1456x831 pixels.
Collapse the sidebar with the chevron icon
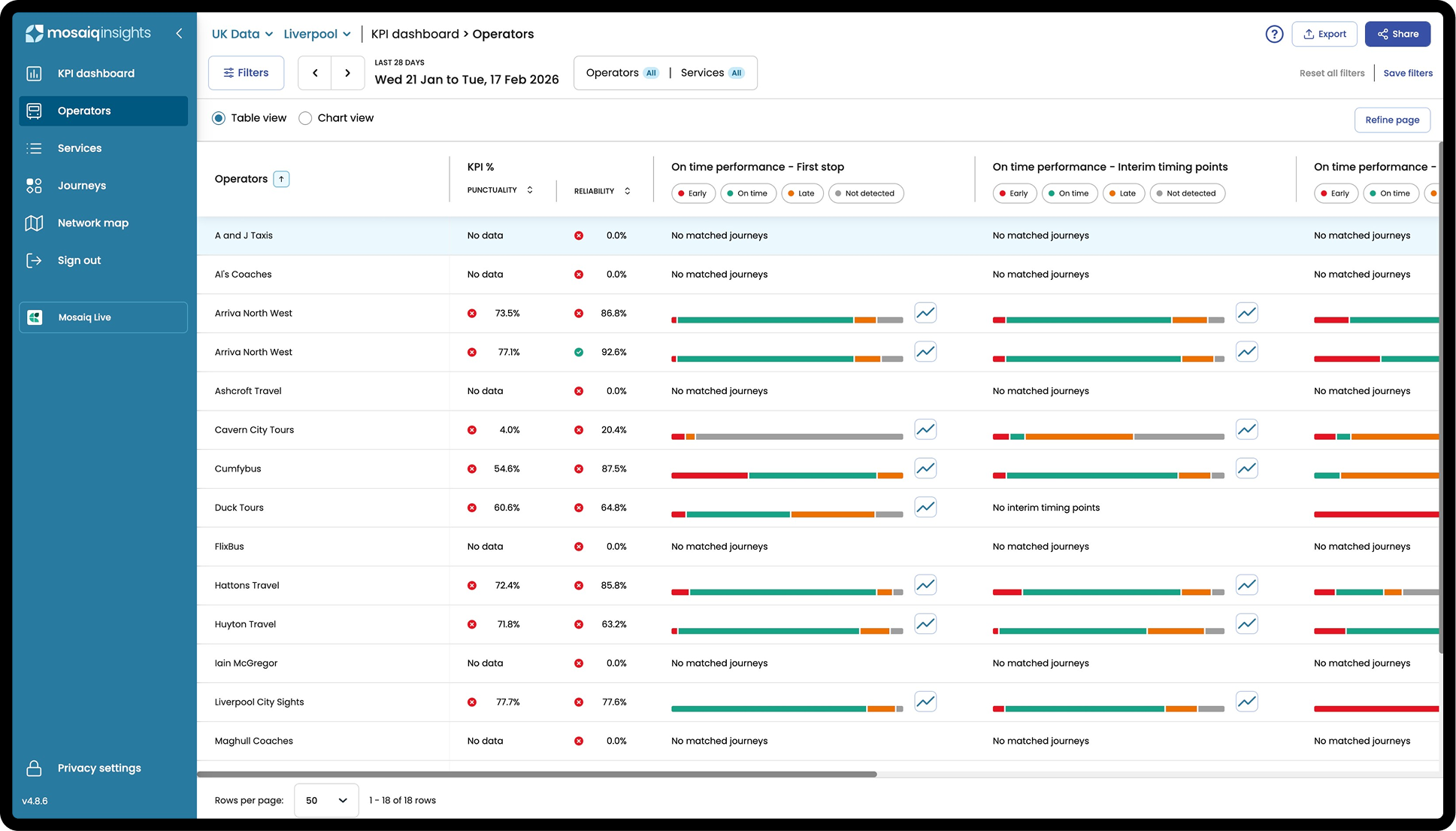click(179, 33)
